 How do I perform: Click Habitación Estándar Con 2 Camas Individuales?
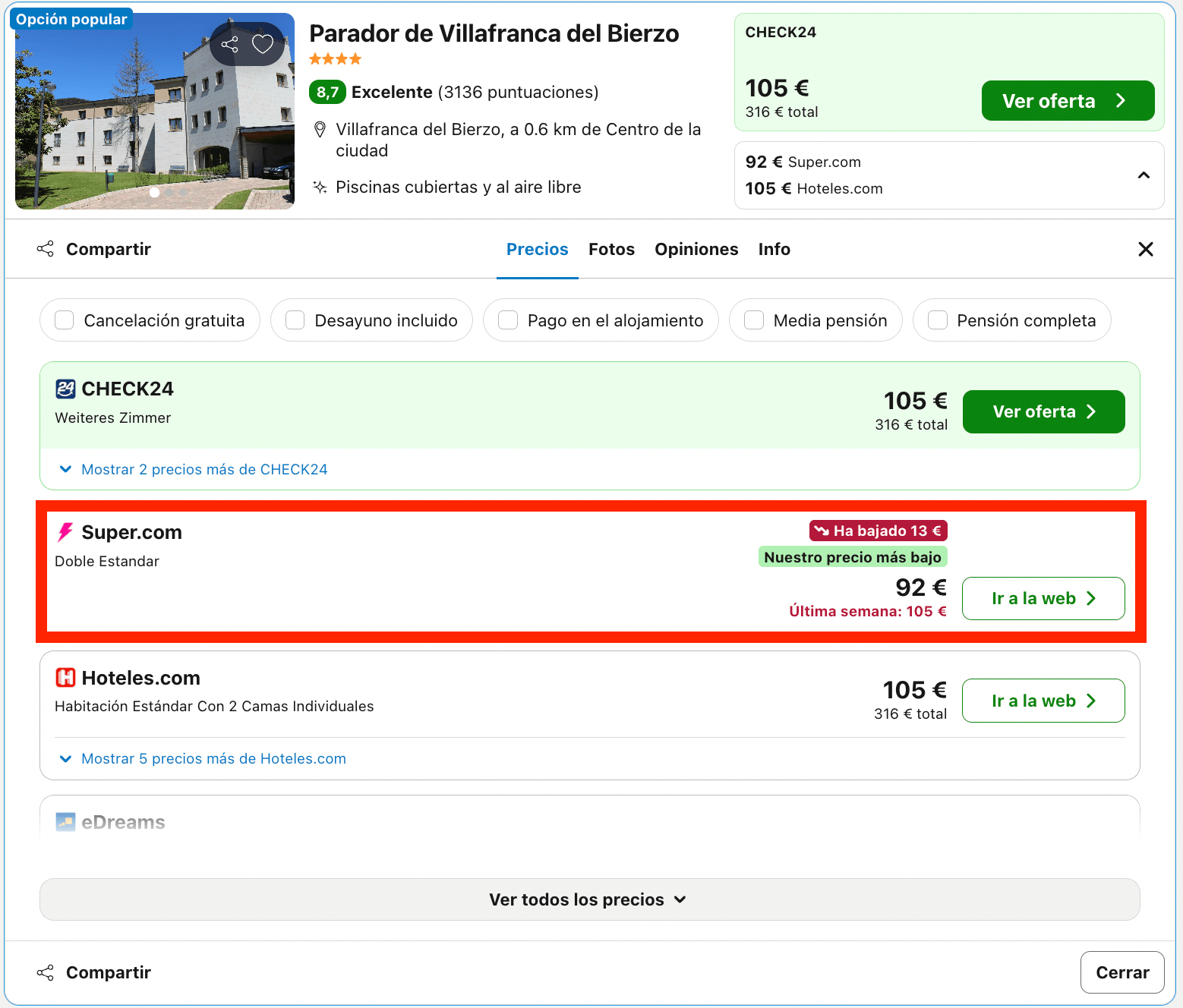214,706
